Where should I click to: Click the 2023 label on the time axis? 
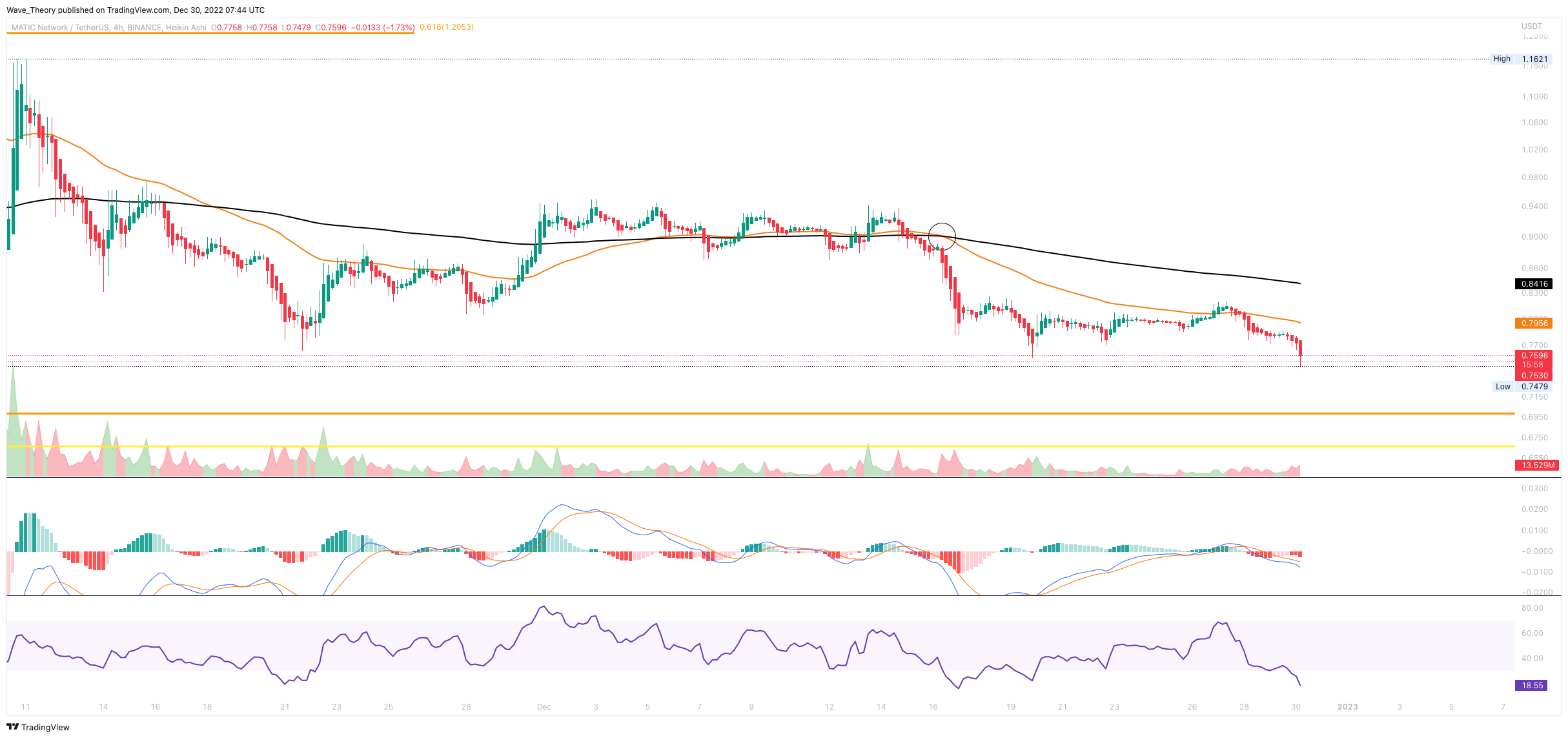[x=1347, y=707]
